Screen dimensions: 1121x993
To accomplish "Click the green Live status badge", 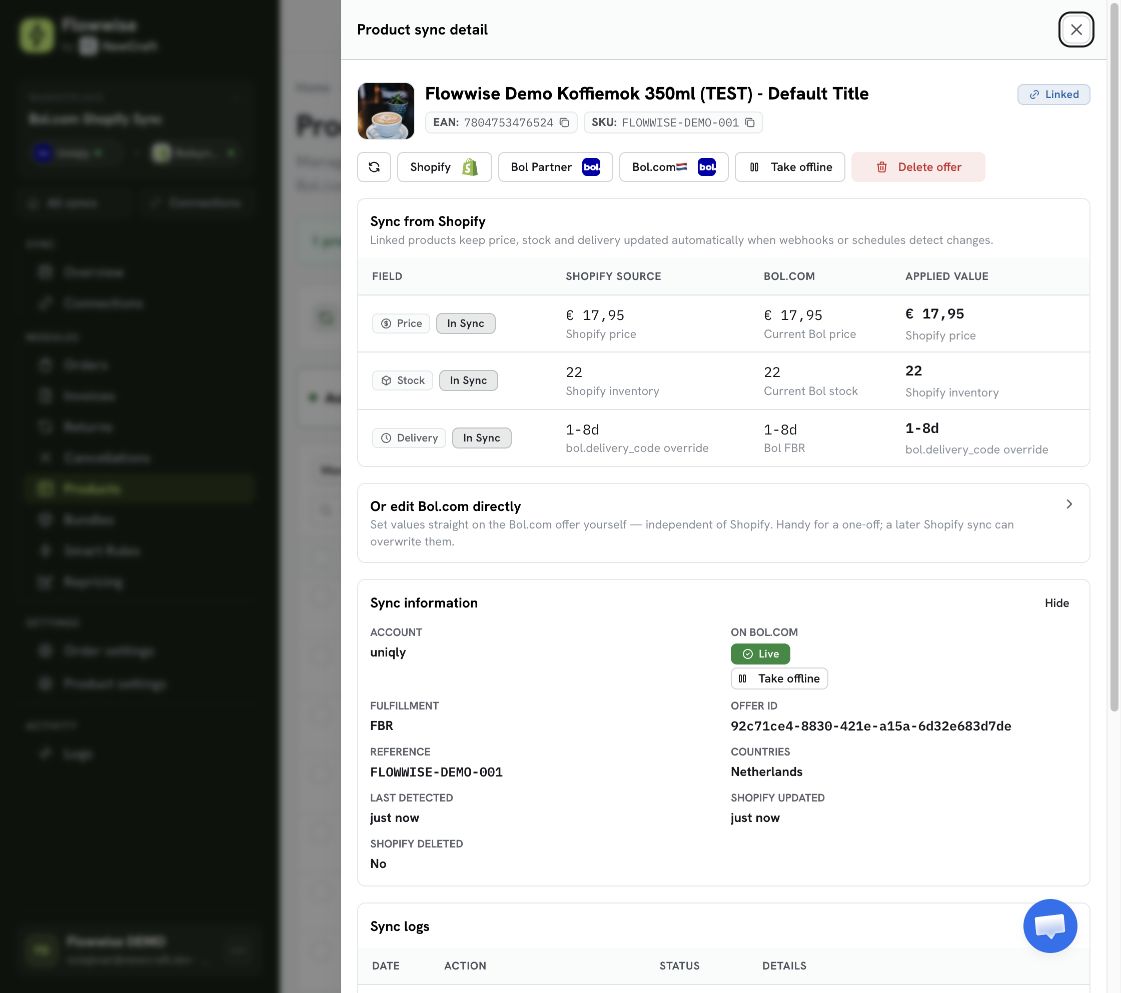I will (x=760, y=654).
